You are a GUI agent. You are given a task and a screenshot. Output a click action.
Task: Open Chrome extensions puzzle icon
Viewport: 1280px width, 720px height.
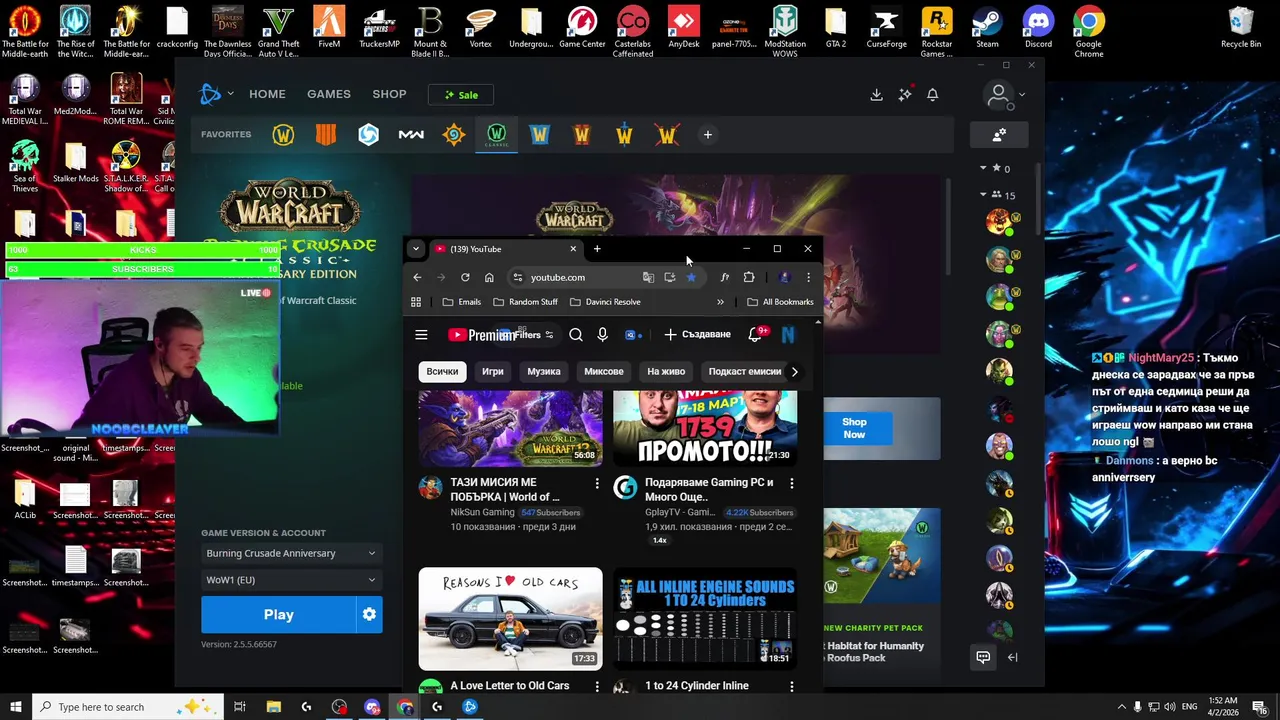pos(749,277)
